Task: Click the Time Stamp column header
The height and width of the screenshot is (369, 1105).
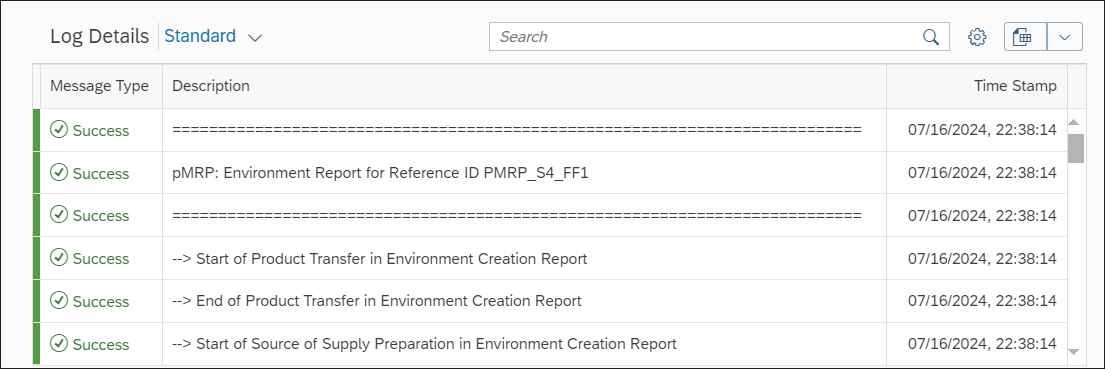Action: tap(977, 86)
